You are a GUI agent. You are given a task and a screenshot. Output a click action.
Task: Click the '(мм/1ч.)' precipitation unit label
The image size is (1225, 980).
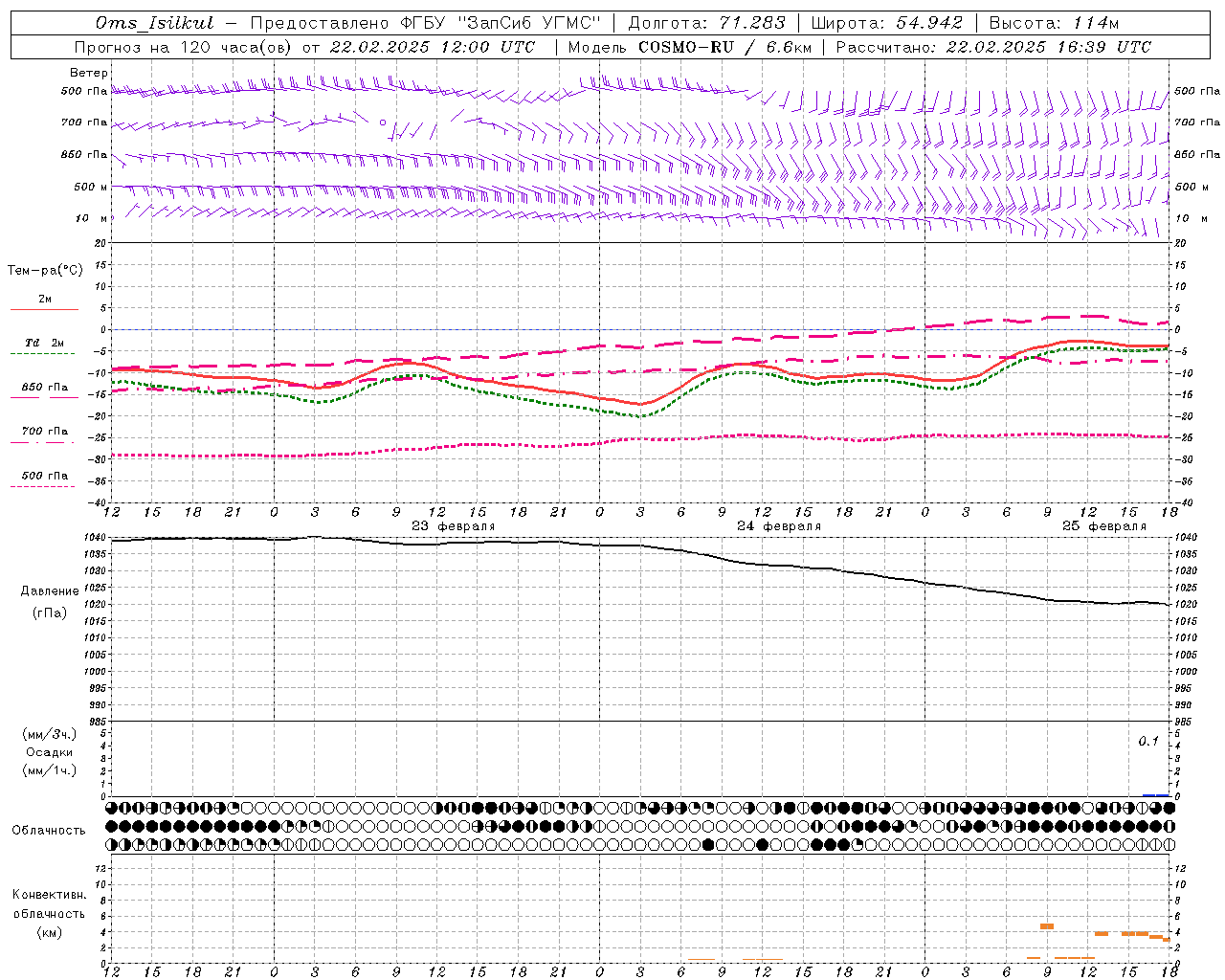[50, 770]
